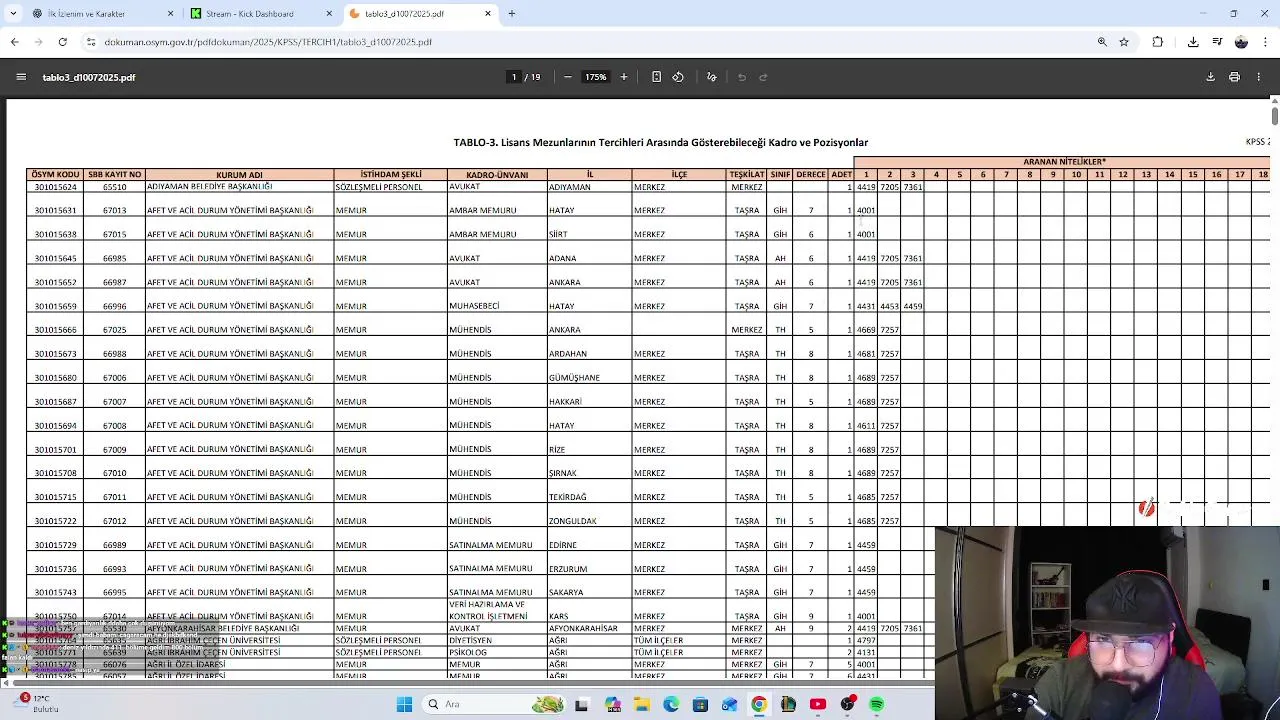Reload the current page
Screen dimensions: 1280x720
click(62, 42)
